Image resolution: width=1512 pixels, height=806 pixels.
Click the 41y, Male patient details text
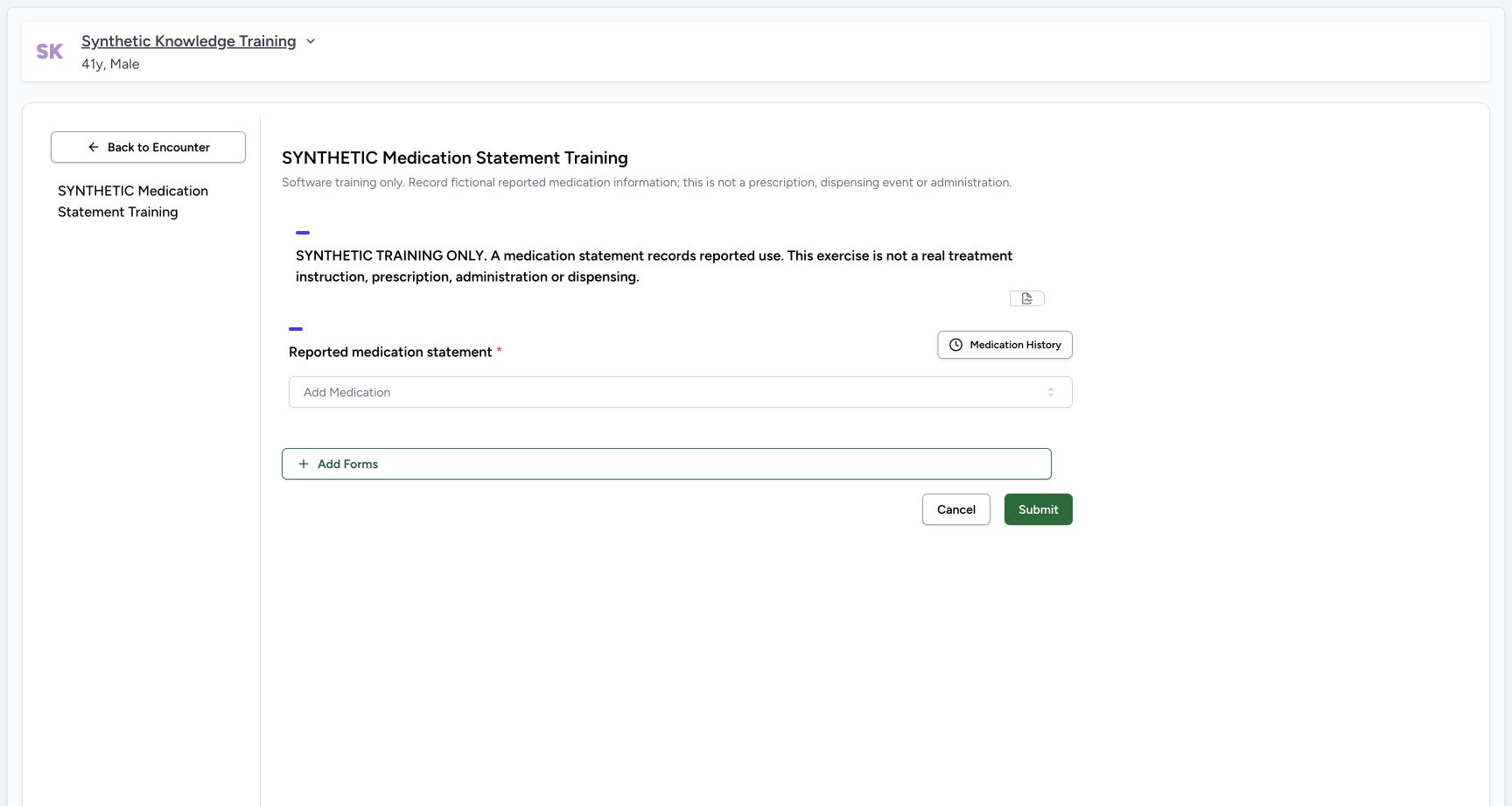pos(110,64)
